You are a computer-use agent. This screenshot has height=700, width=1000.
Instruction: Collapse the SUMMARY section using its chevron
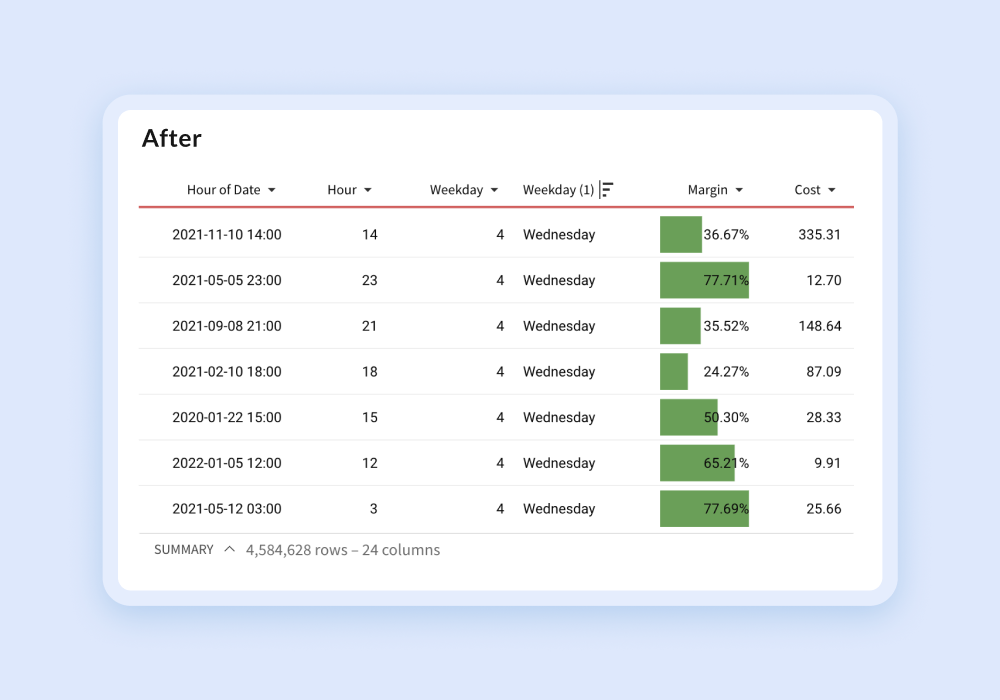click(x=227, y=549)
